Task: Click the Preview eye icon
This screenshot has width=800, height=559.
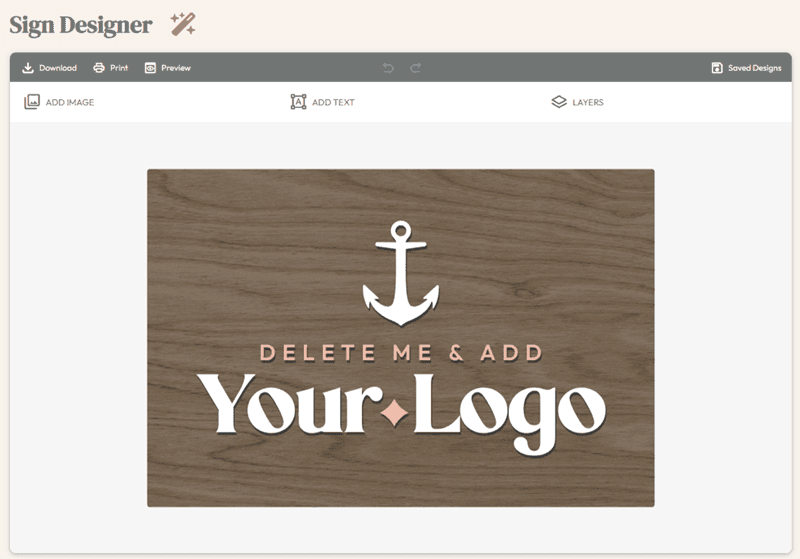Action: point(150,68)
